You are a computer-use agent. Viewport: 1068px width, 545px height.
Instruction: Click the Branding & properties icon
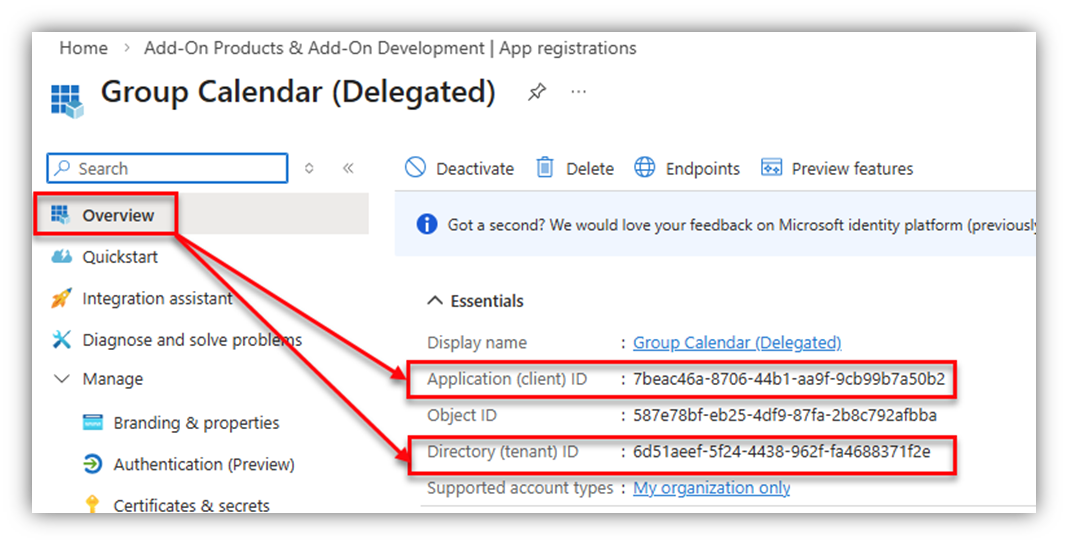coord(93,422)
